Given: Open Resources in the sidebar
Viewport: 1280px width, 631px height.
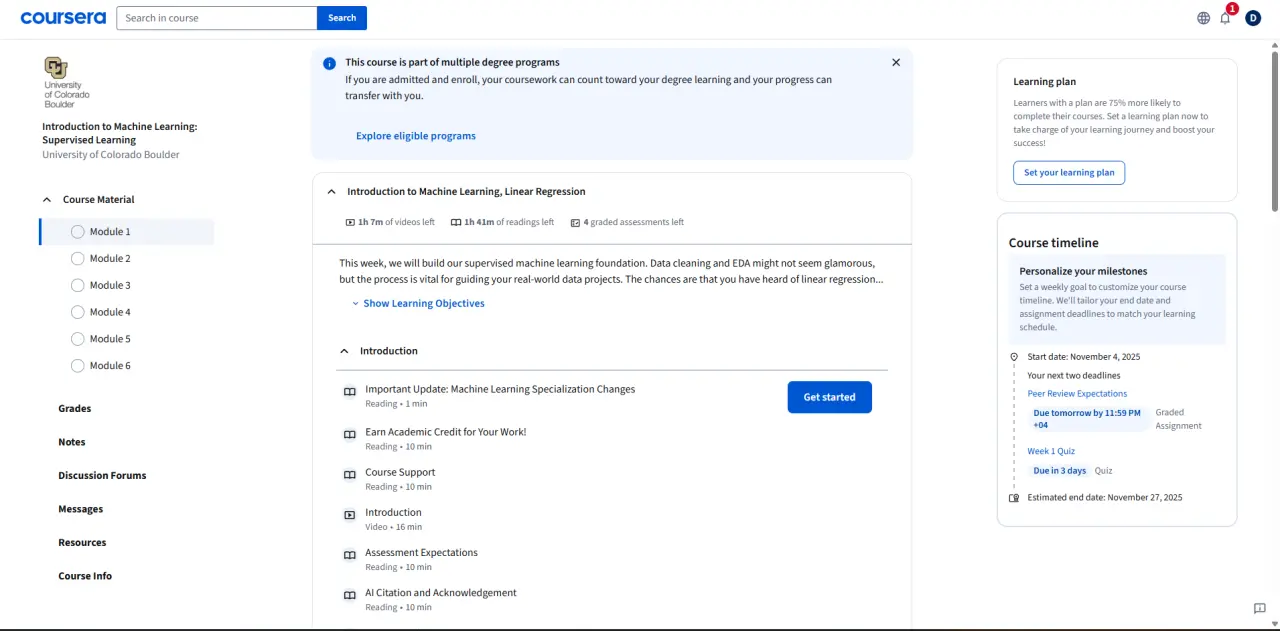Looking at the screenshot, I should point(82,542).
